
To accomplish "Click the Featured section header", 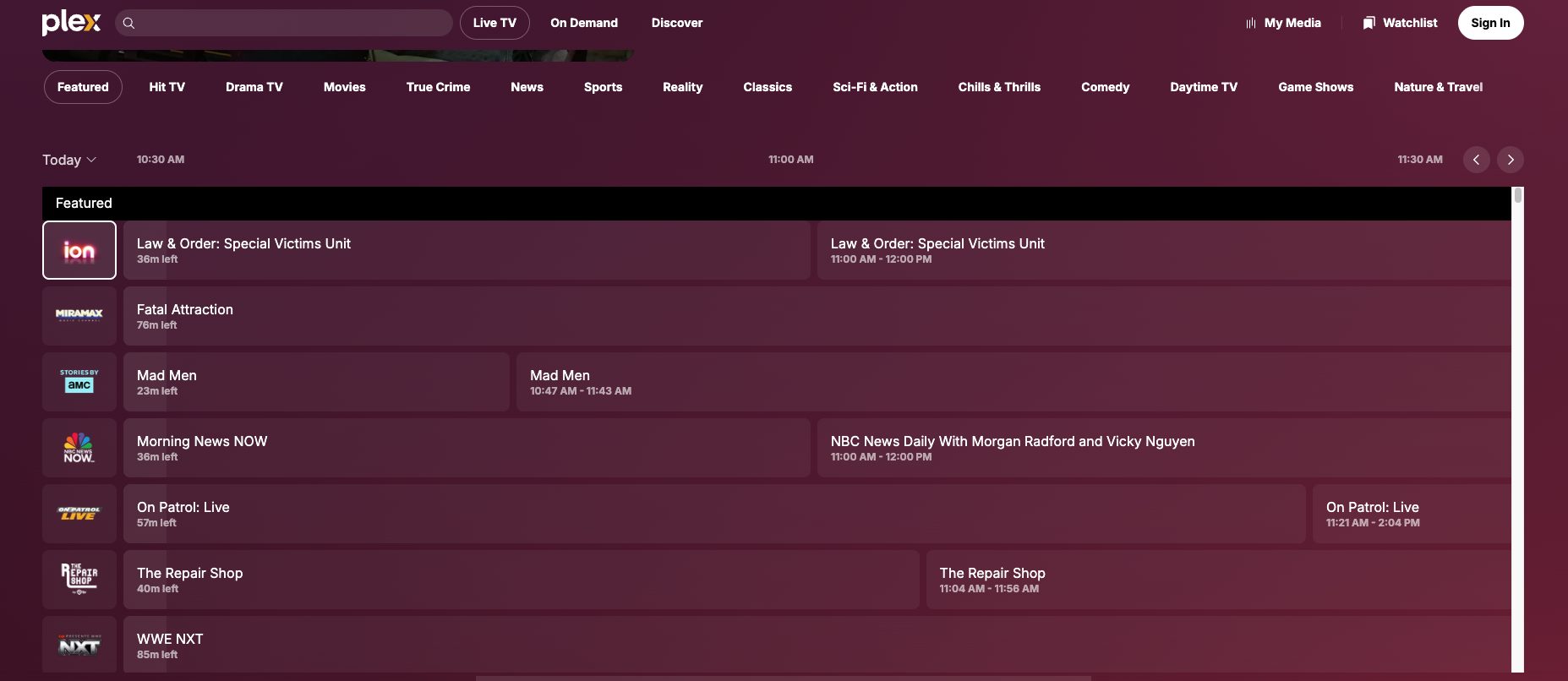I will [777, 203].
